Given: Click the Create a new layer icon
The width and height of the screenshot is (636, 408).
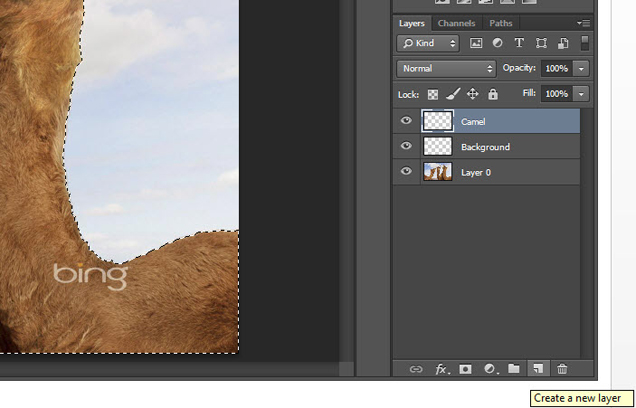Looking at the screenshot, I should click(537, 369).
